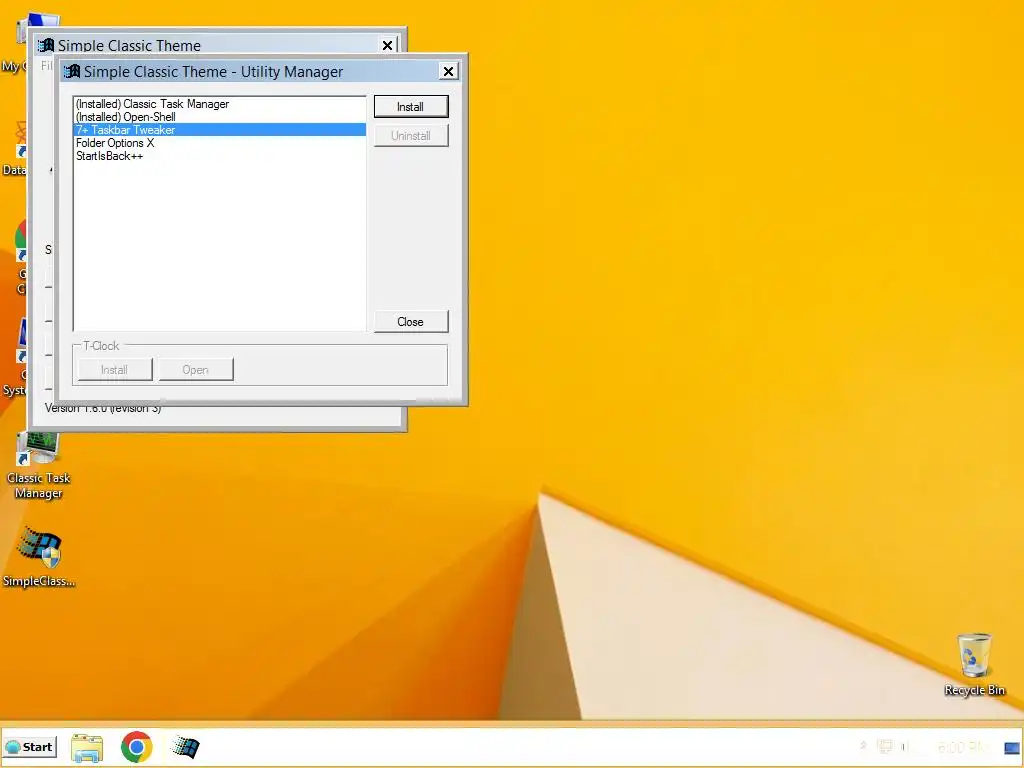1024x768 pixels.
Task: Open the Start menu button
Action: click(x=30, y=747)
